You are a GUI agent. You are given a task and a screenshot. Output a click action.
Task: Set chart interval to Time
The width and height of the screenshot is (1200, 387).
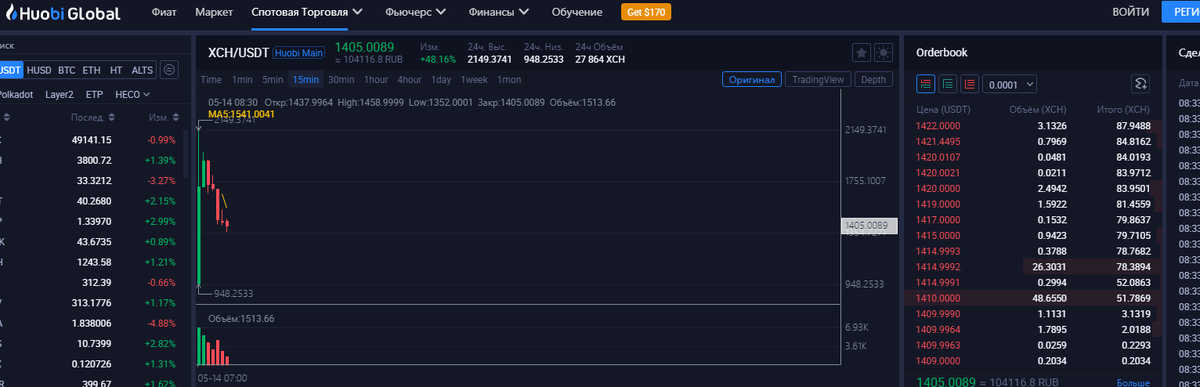click(211, 79)
